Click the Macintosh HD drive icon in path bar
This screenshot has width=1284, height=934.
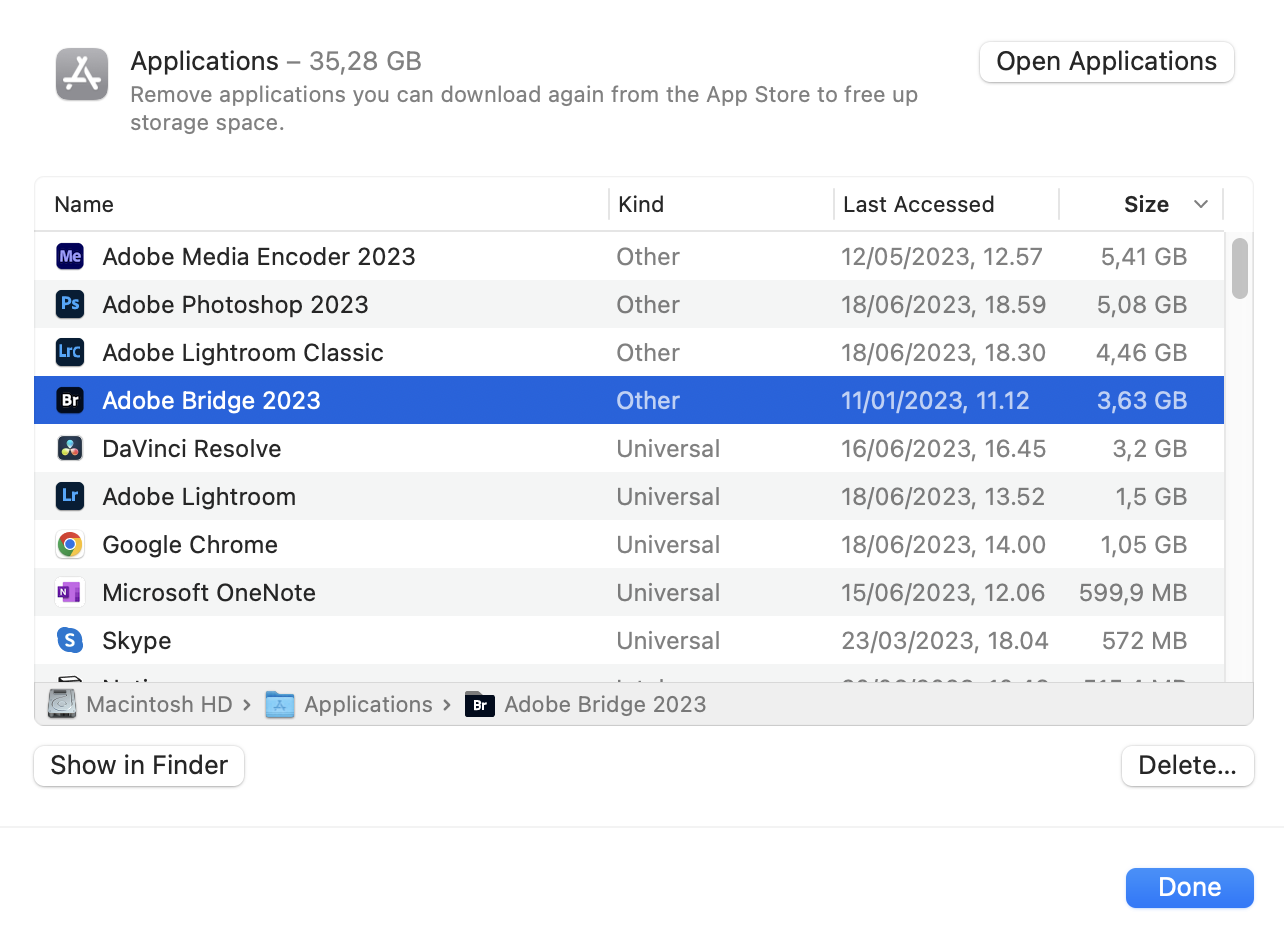pos(62,704)
